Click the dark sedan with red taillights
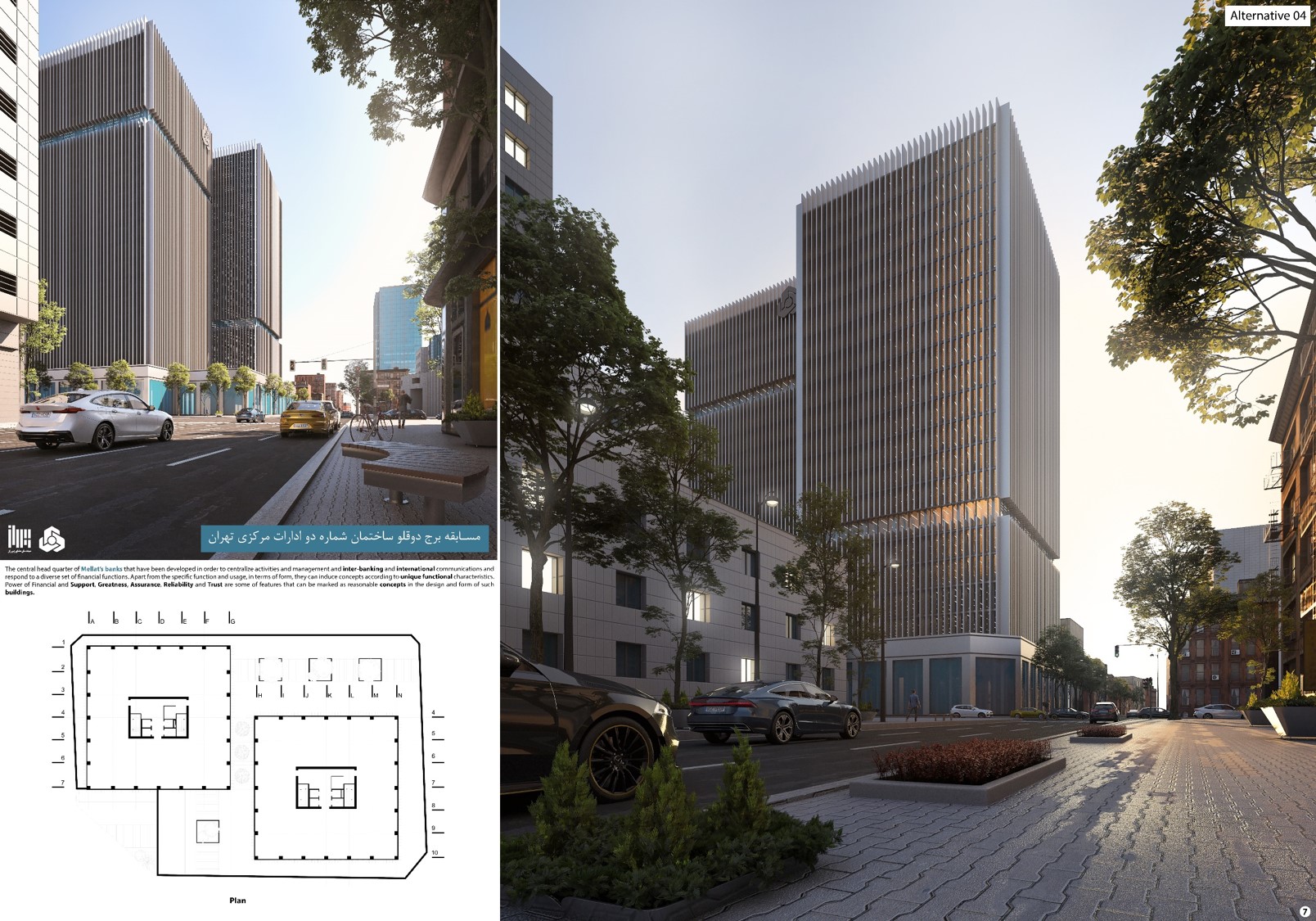The height and width of the screenshot is (921, 1316). [773, 711]
